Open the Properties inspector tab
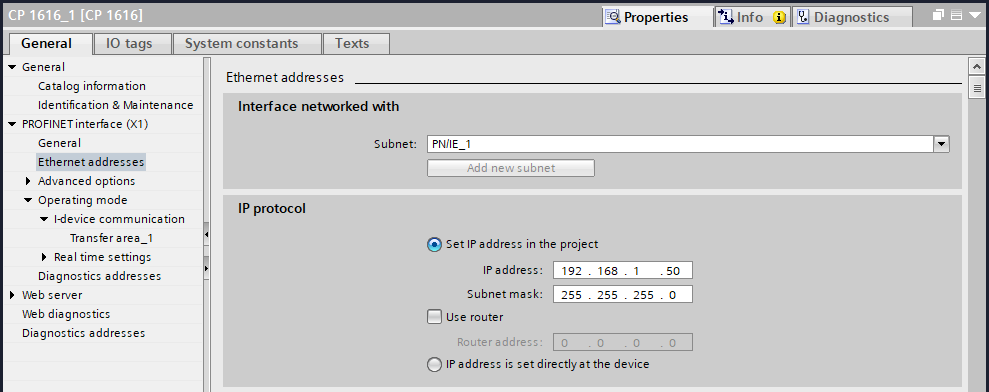 (657, 17)
